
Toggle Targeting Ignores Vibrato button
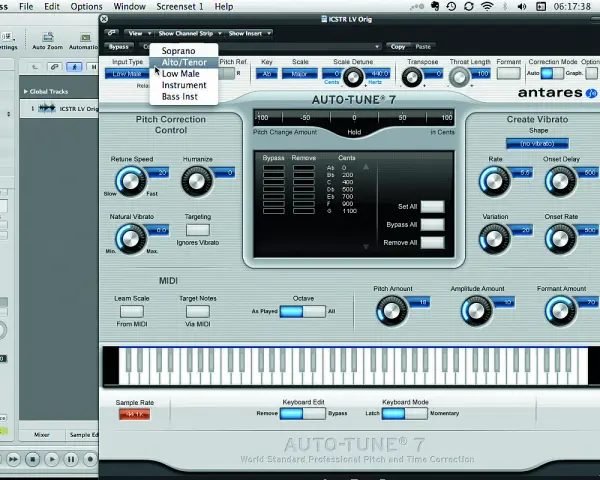197,230
